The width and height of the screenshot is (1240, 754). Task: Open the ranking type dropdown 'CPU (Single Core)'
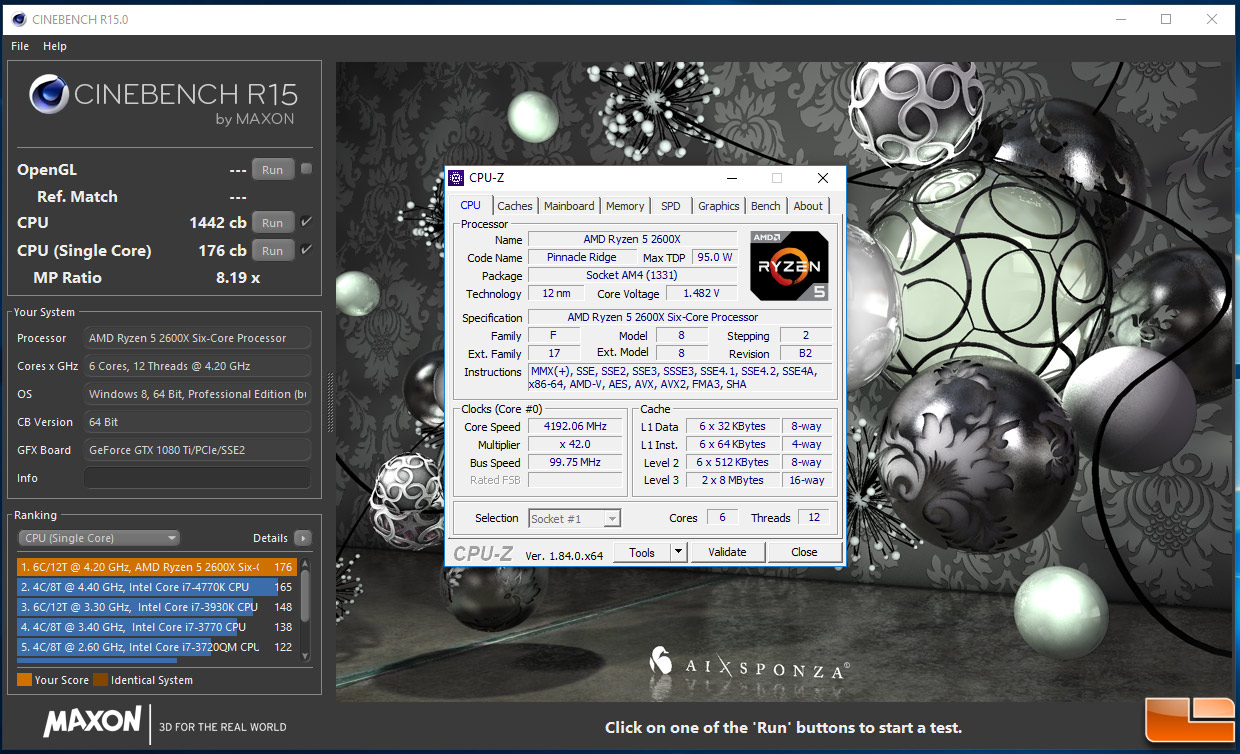(x=99, y=538)
